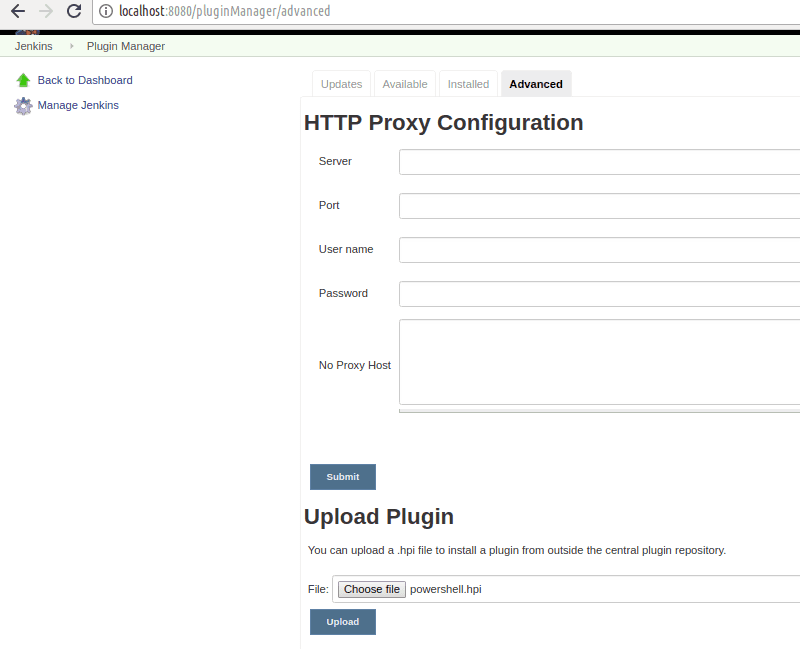Select the Advanced tab

(x=536, y=84)
